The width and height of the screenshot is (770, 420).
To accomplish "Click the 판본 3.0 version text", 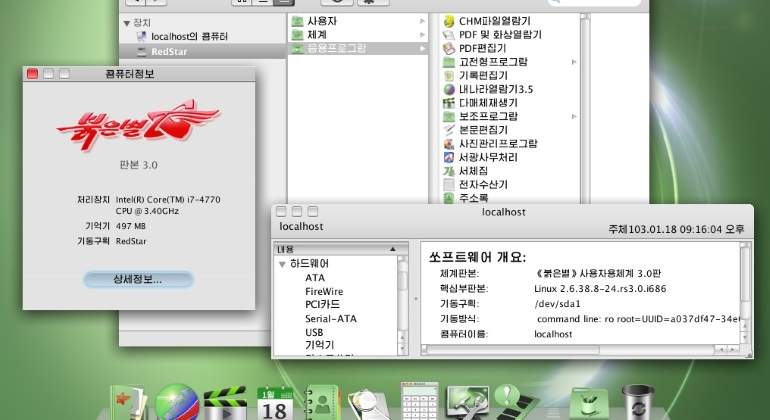I will pos(138,165).
